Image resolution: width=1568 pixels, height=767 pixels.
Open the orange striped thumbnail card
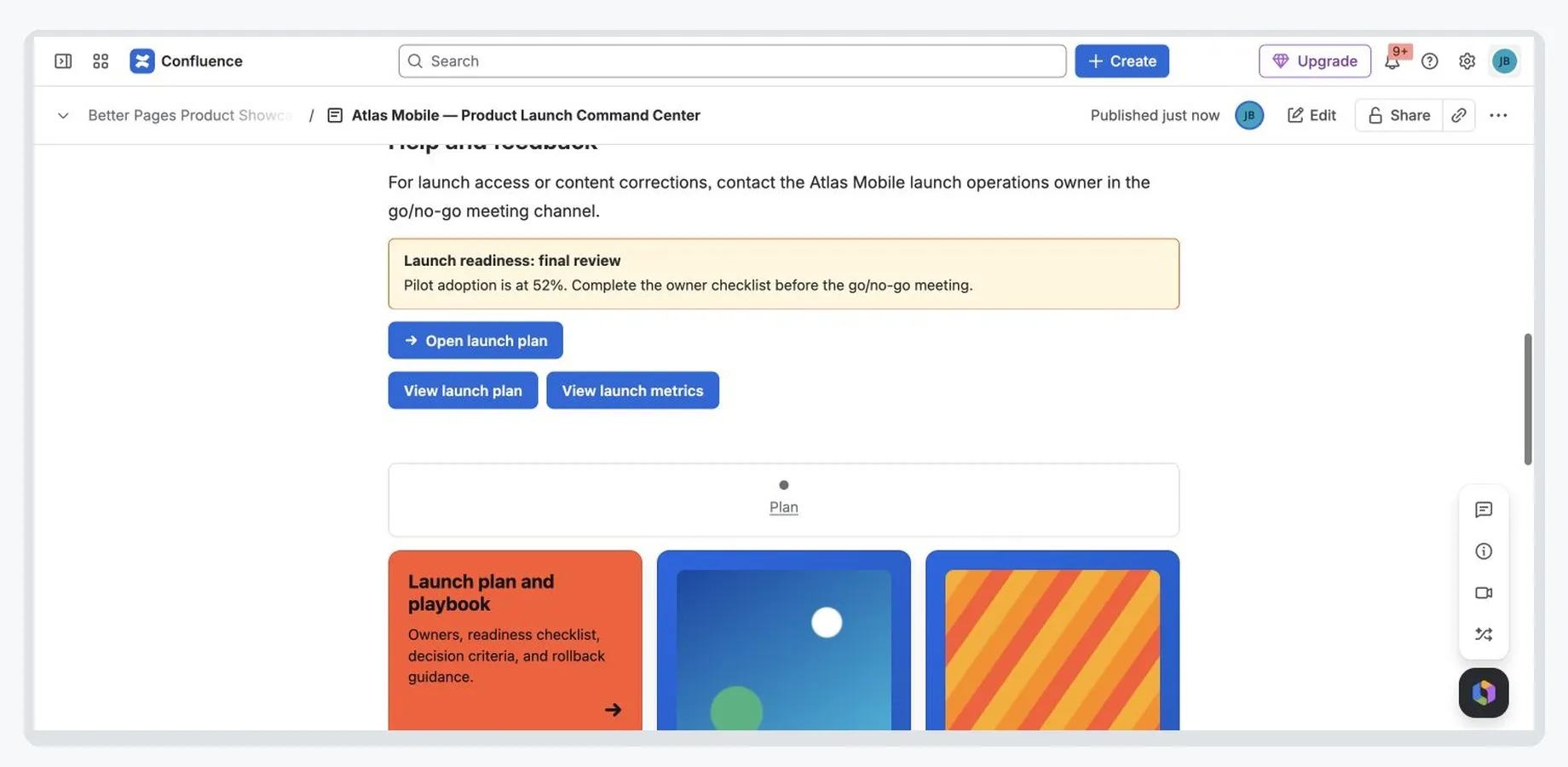[1052, 640]
